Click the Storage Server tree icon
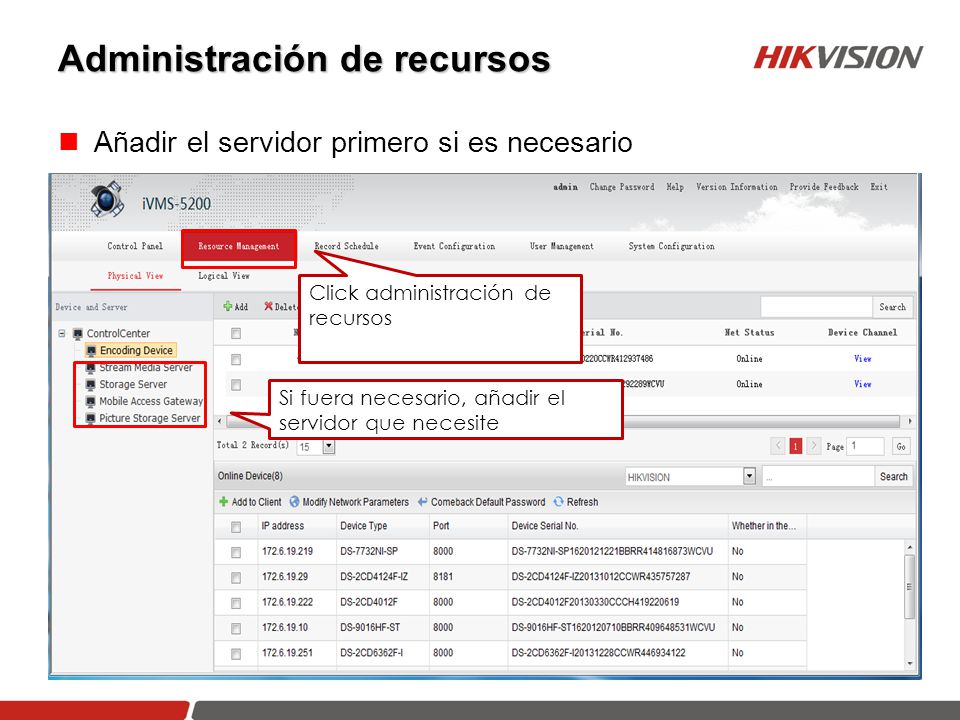The height and width of the screenshot is (720, 960). [x=91, y=384]
